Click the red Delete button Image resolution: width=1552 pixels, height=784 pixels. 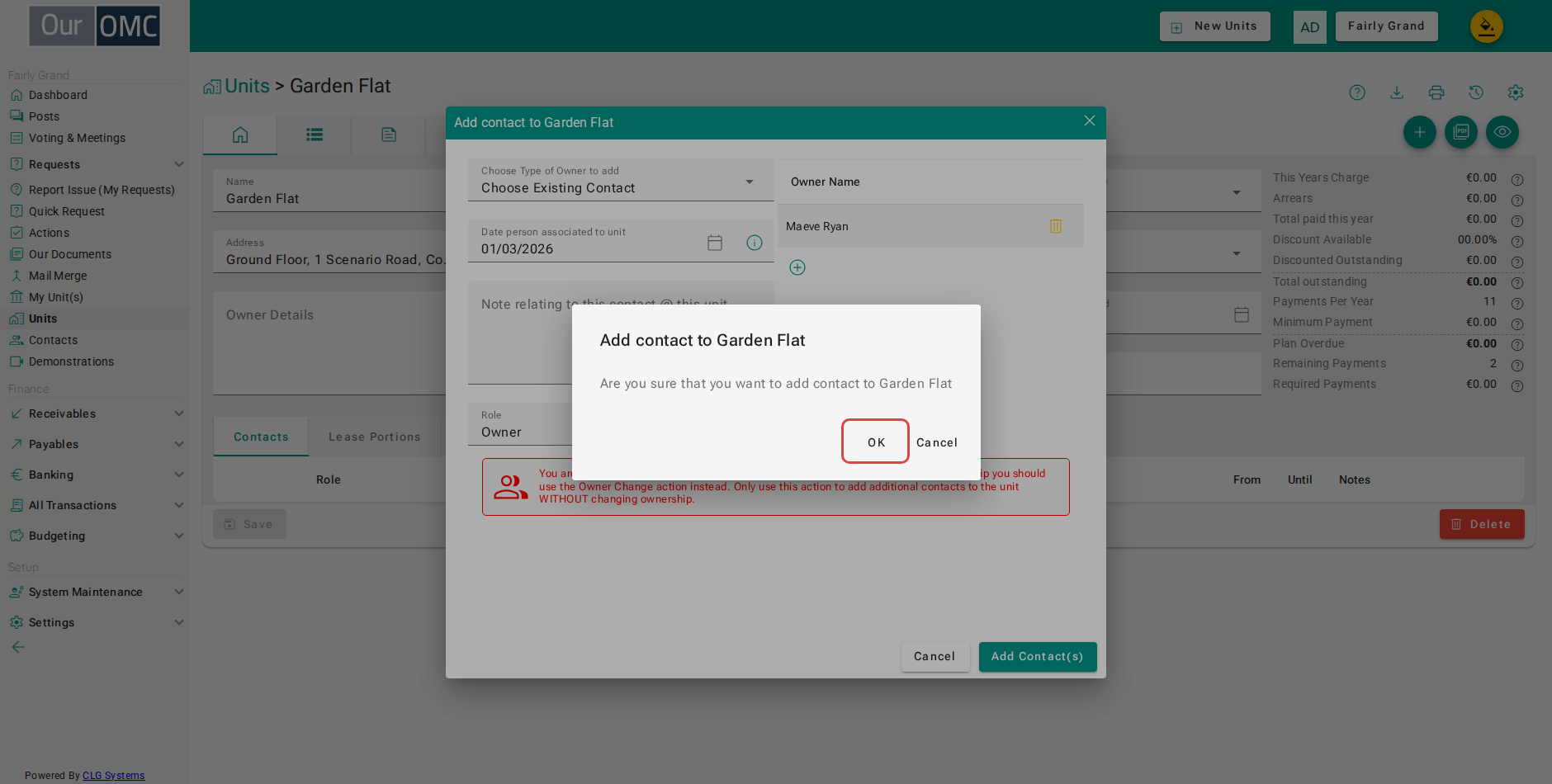(x=1482, y=524)
